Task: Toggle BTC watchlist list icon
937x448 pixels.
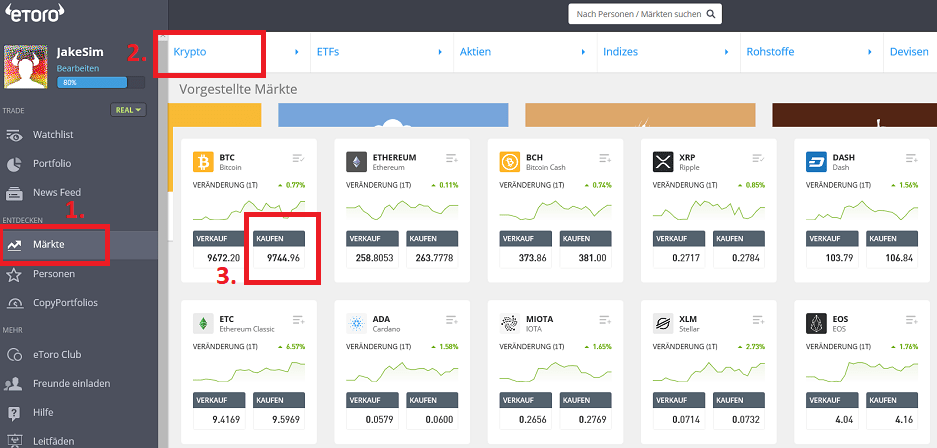Action: tap(299, 158)
